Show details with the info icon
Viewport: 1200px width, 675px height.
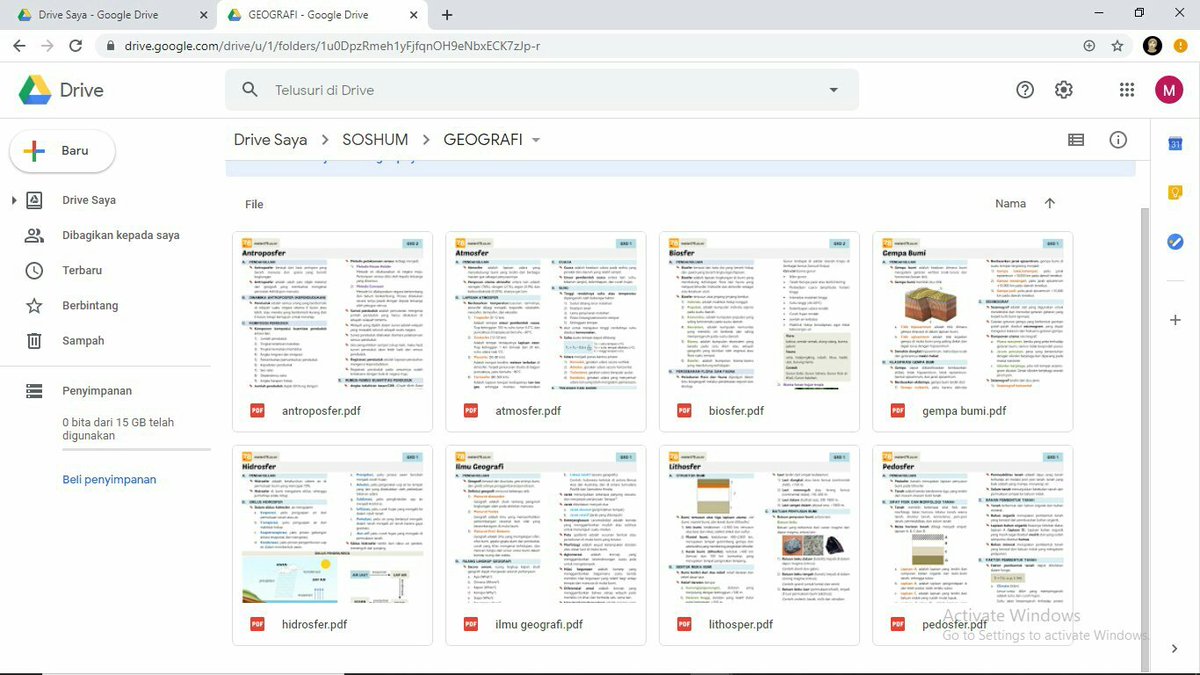coord(1118,140)
